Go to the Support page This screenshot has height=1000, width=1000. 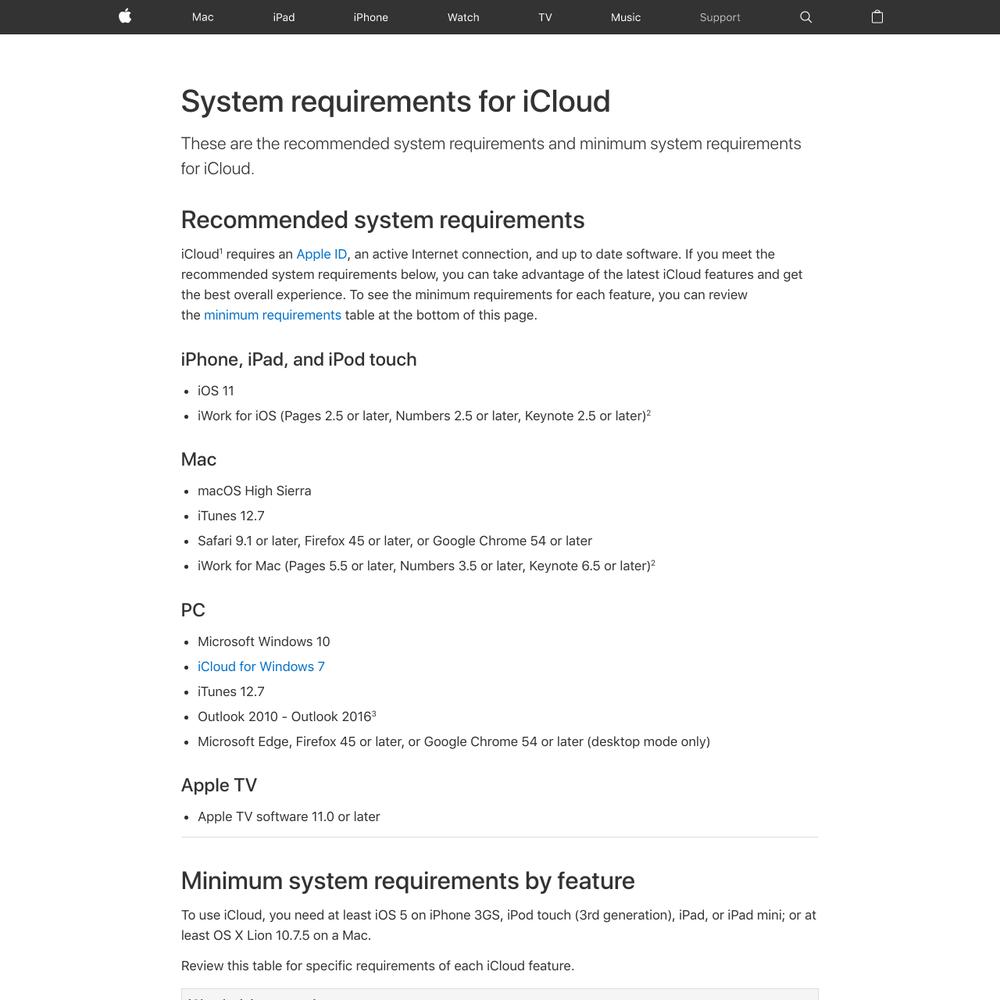[x=719, y=17]
